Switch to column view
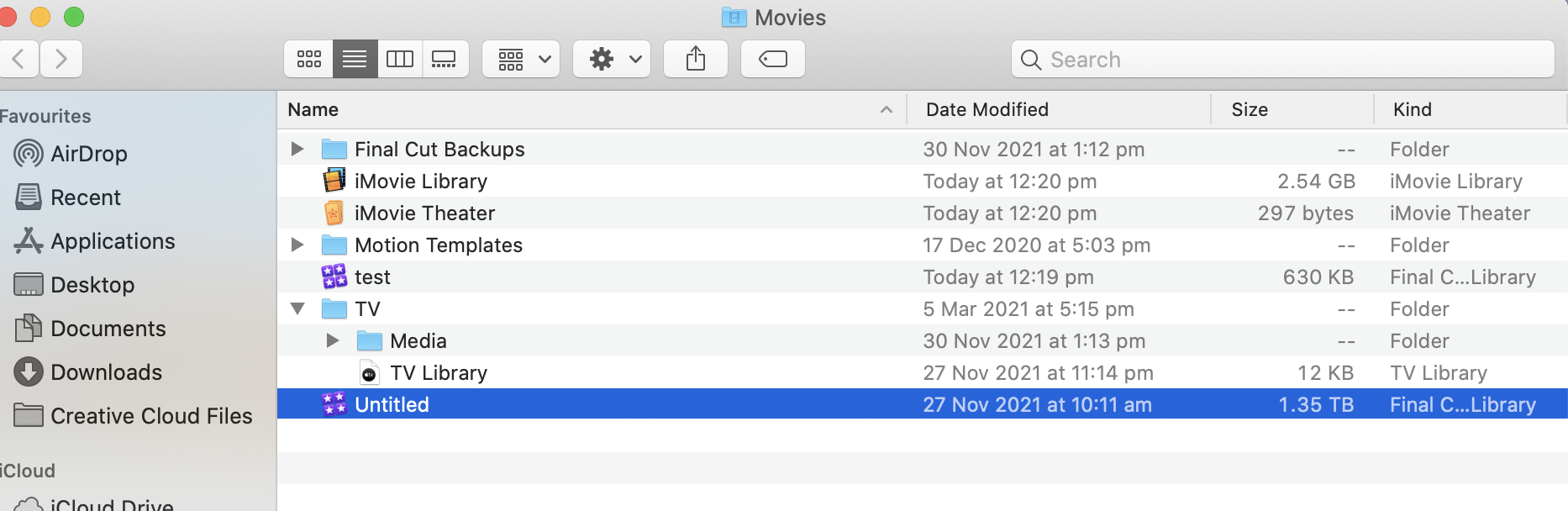 400,59
